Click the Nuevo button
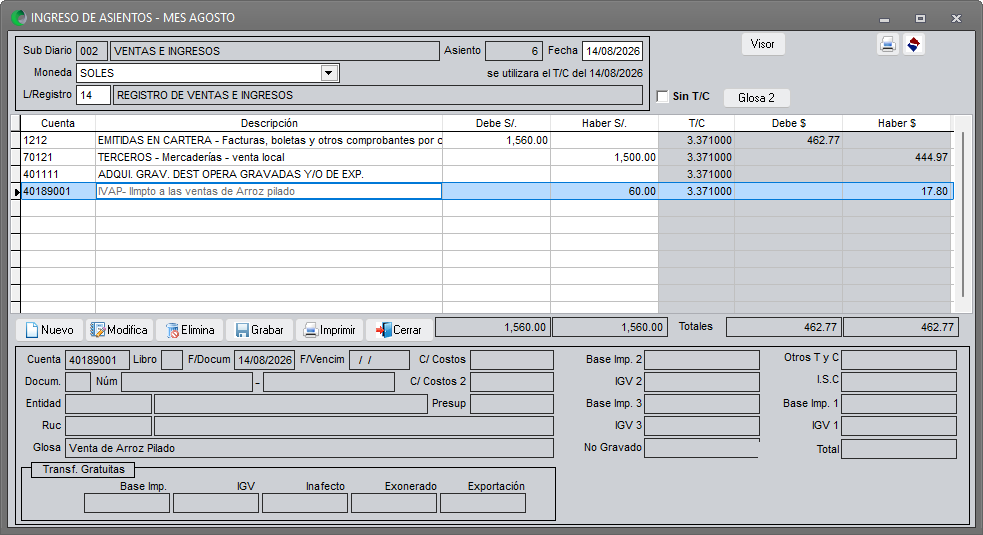Viewport: 983px width, 535px height. (49, 330)
